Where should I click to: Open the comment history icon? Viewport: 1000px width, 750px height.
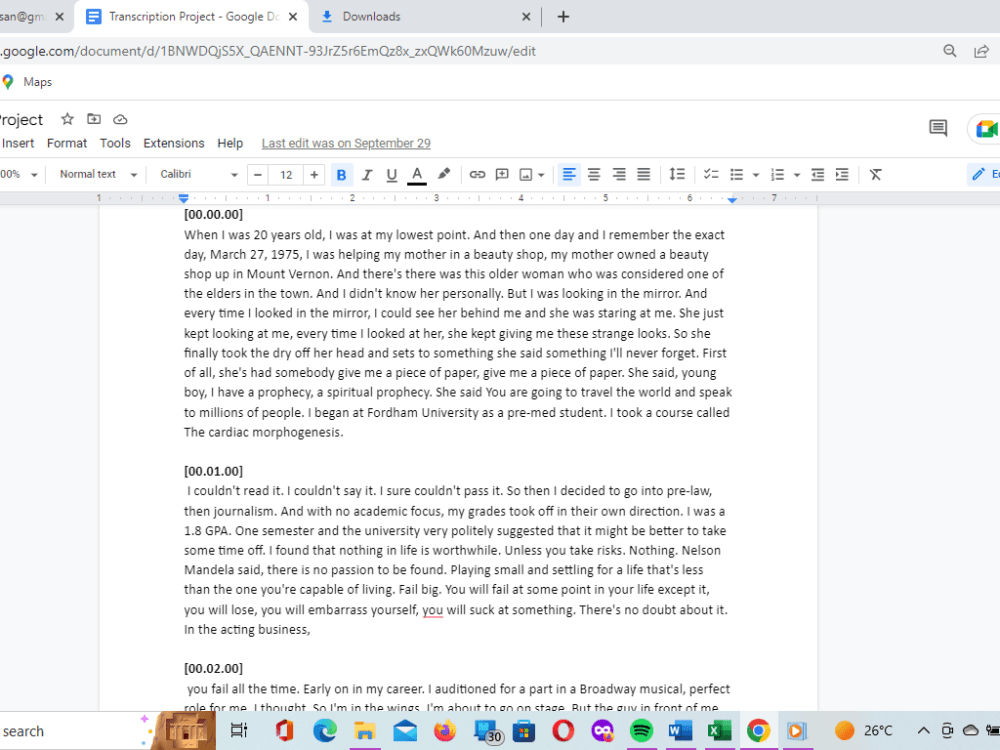click(x=938, y=128)
